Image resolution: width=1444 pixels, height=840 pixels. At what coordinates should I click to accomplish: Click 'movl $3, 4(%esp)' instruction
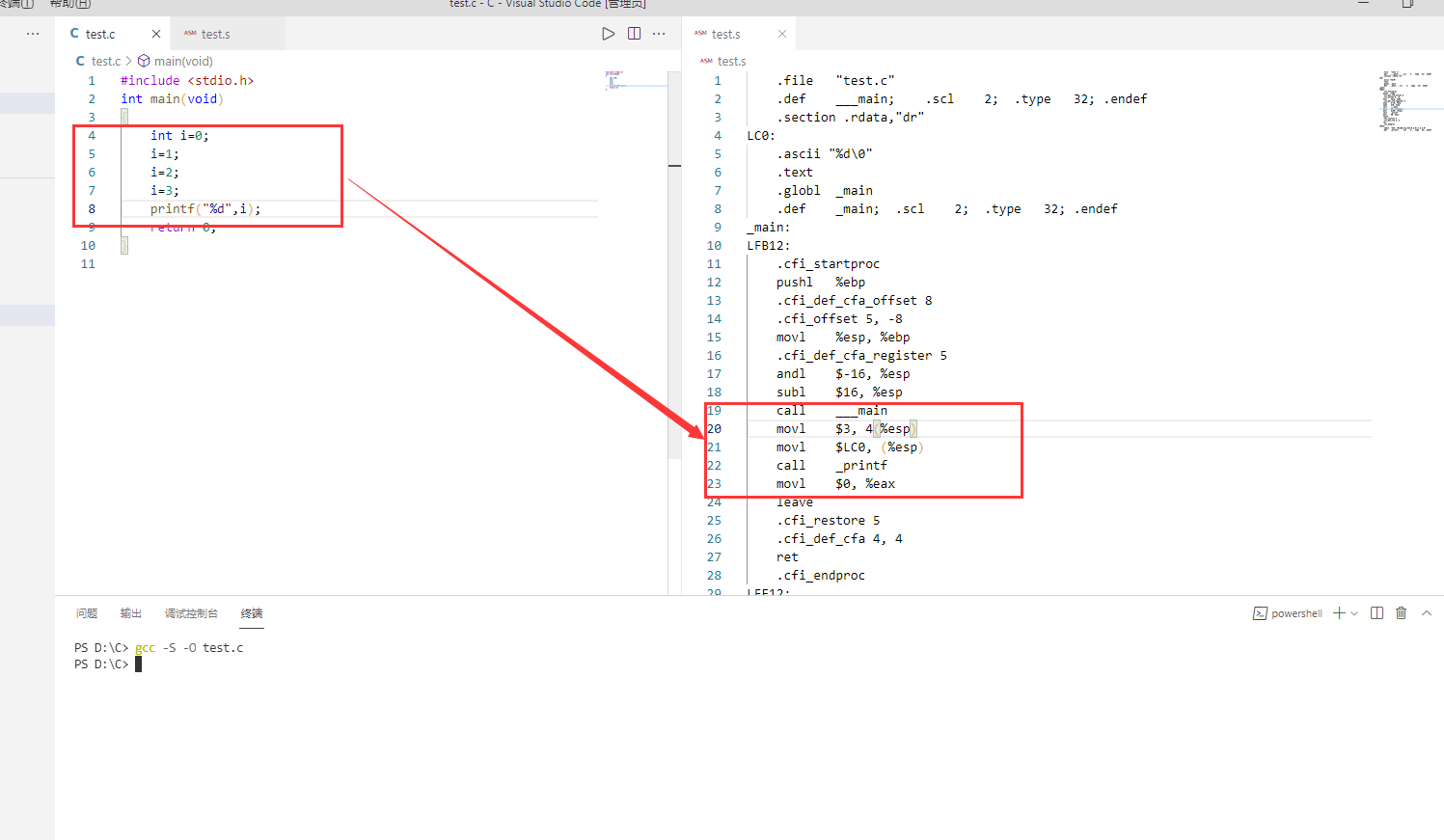pos(845,429)
